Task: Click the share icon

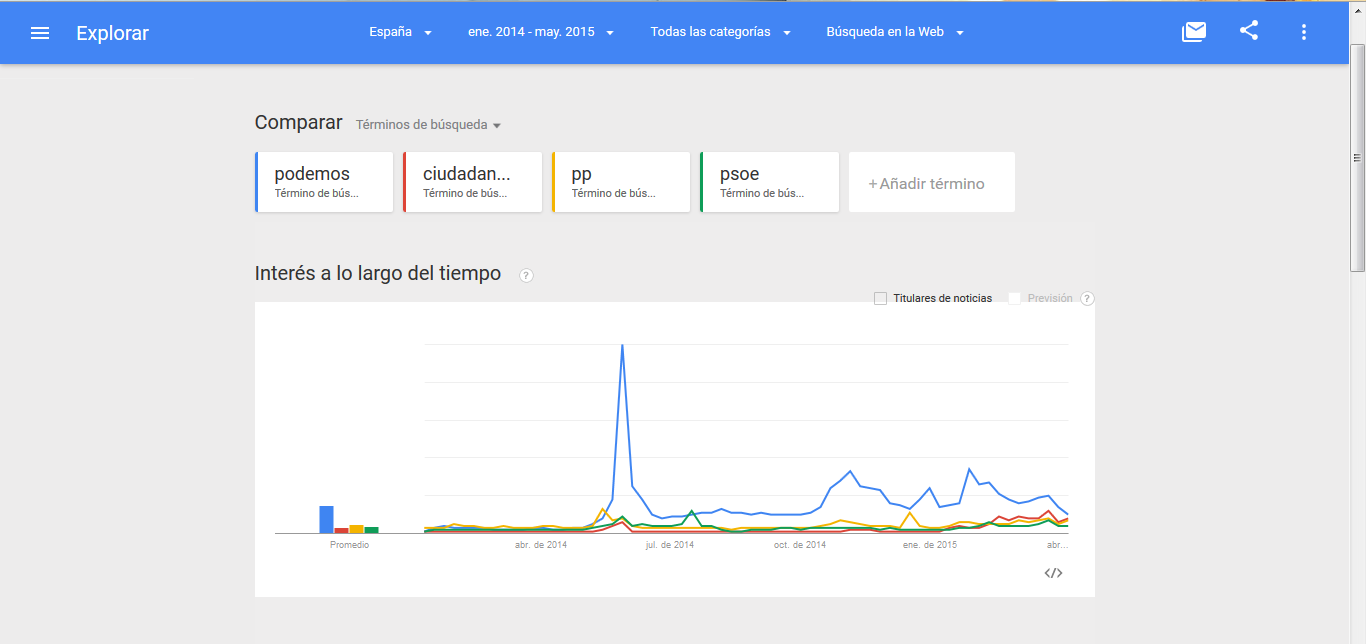Action: coord(1249,31)
